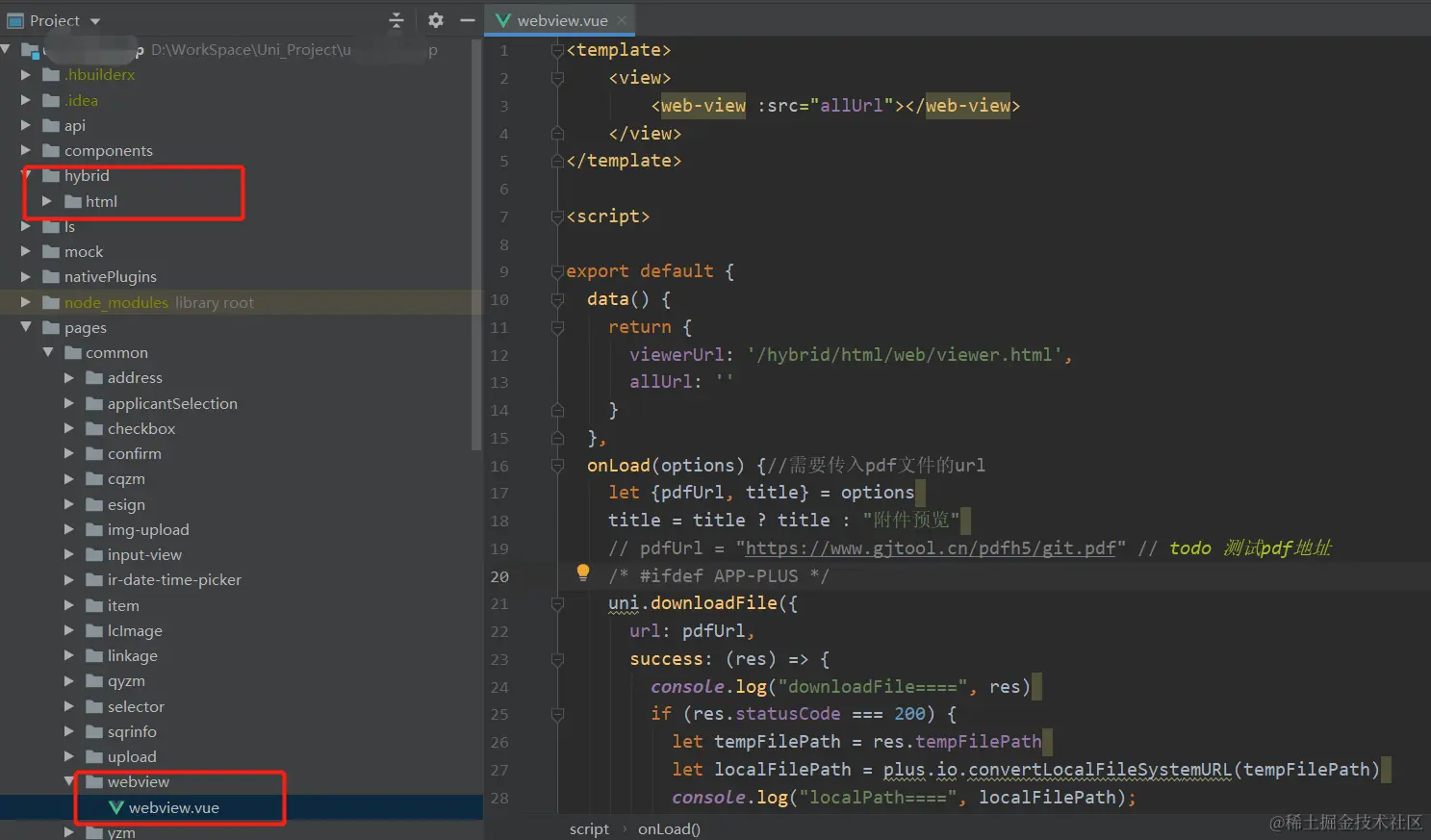Fold the template block at line 1
1431x840 pixels.
tap(557, 50)
